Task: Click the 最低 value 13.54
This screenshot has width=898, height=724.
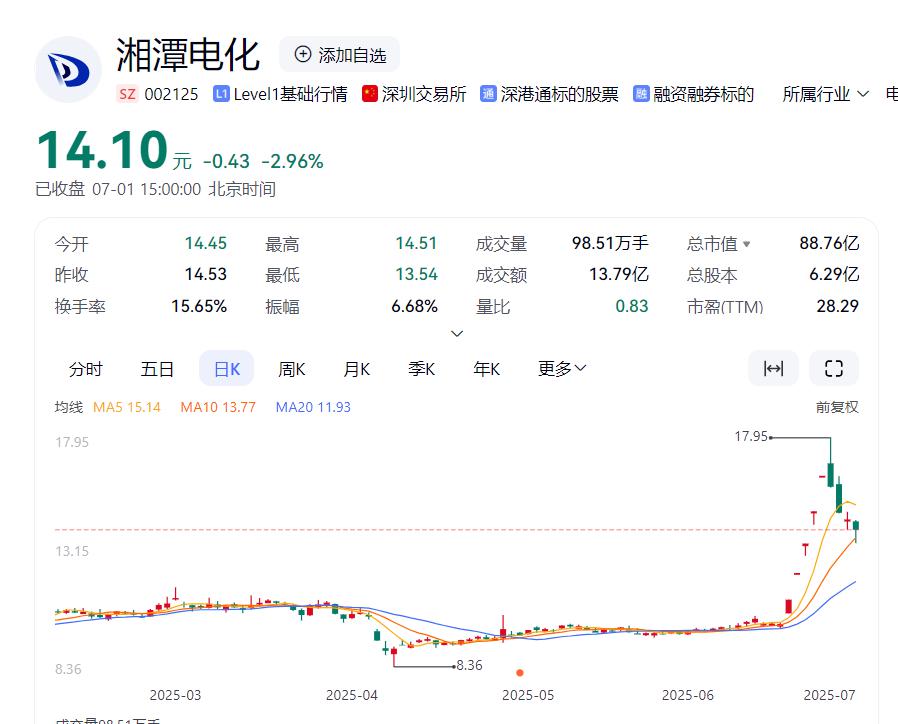Action: [416, 274]
